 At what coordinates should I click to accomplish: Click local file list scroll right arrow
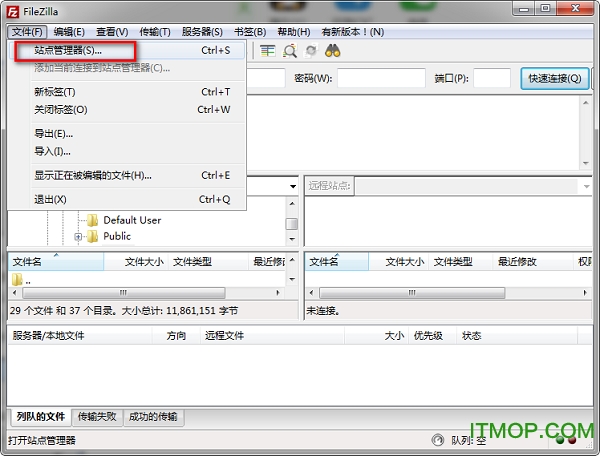278,293
